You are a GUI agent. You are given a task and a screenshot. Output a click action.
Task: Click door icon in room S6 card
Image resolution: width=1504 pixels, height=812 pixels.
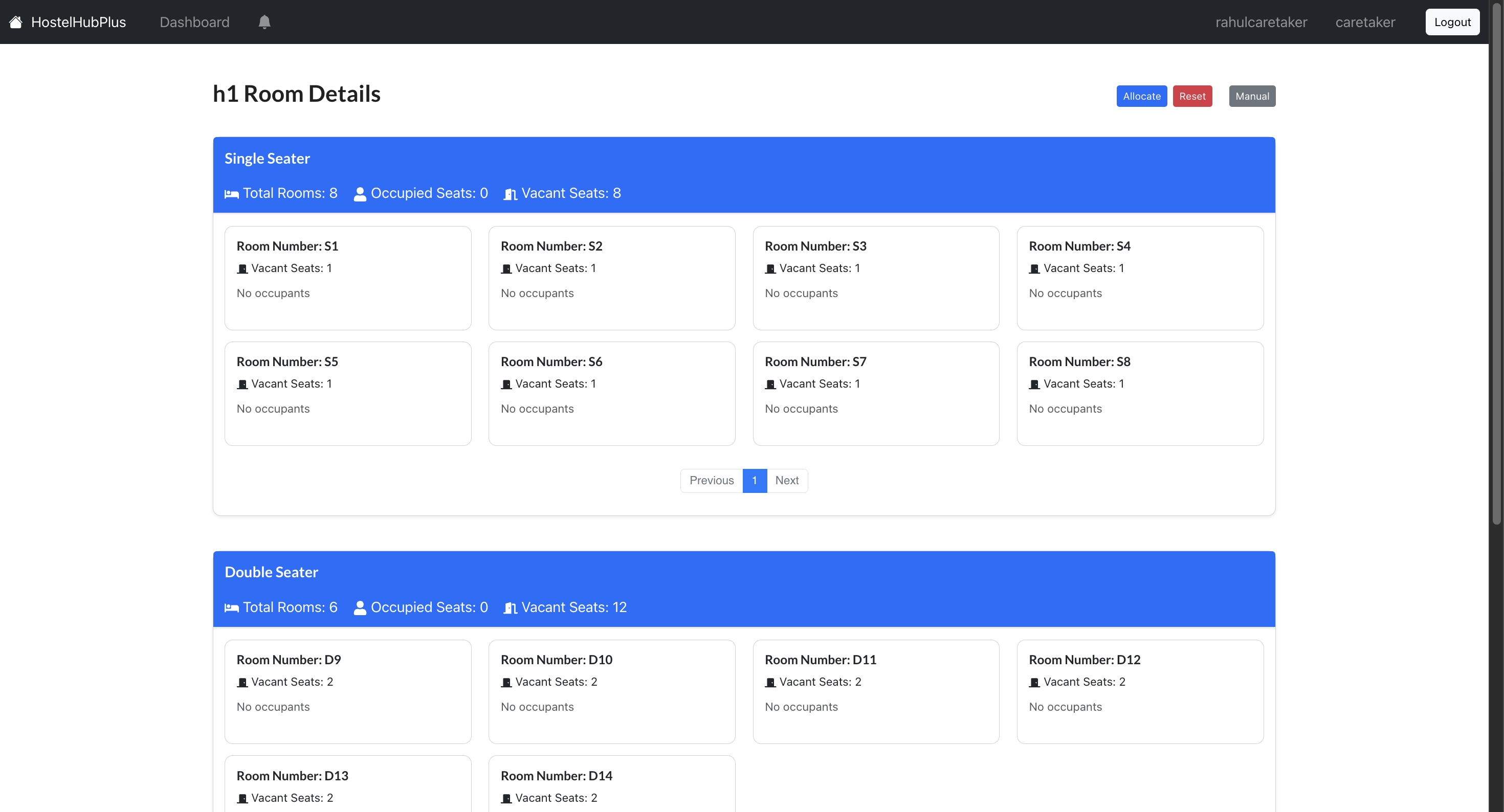pyautogui.click(x=506, y=384)
